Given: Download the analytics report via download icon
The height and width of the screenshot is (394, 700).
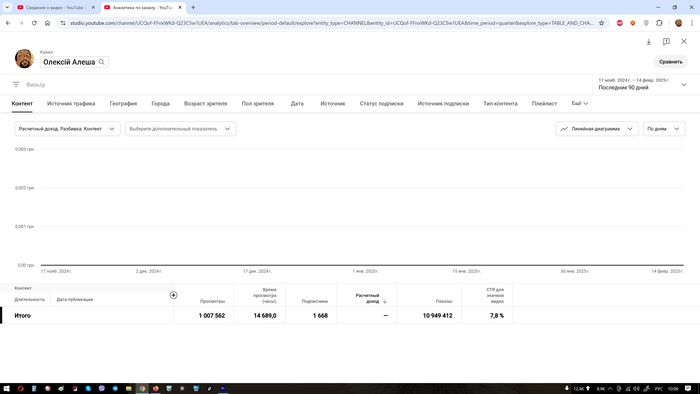Looking at the screenshot, I should pos(649,41).
